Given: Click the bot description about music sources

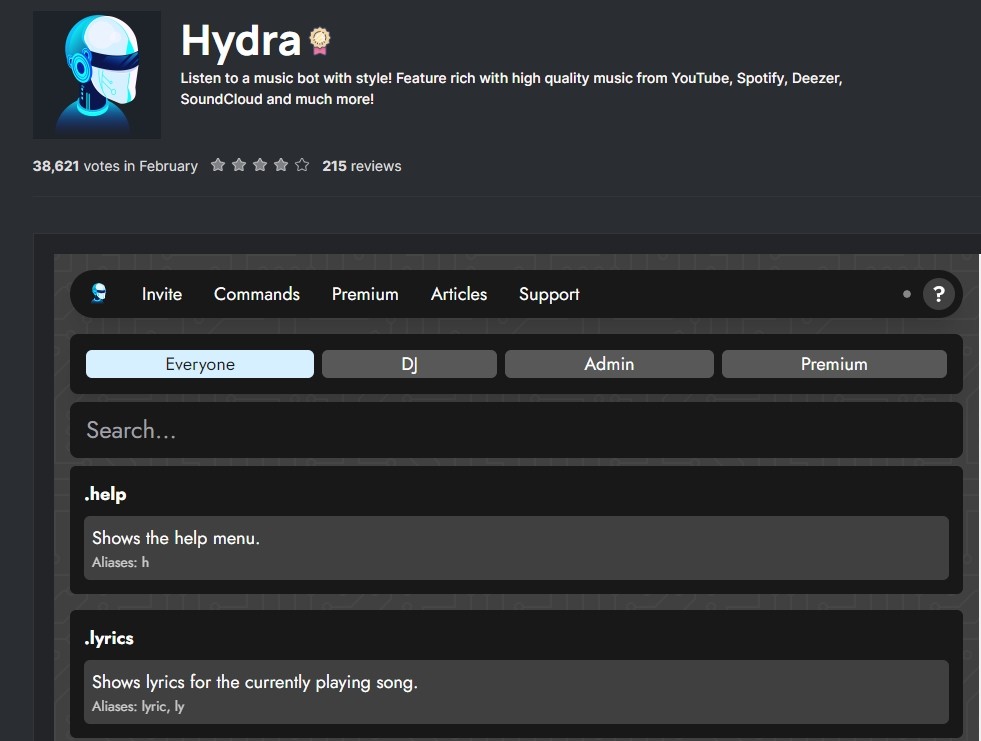Looking at the screenshot, I should [511, 88].
